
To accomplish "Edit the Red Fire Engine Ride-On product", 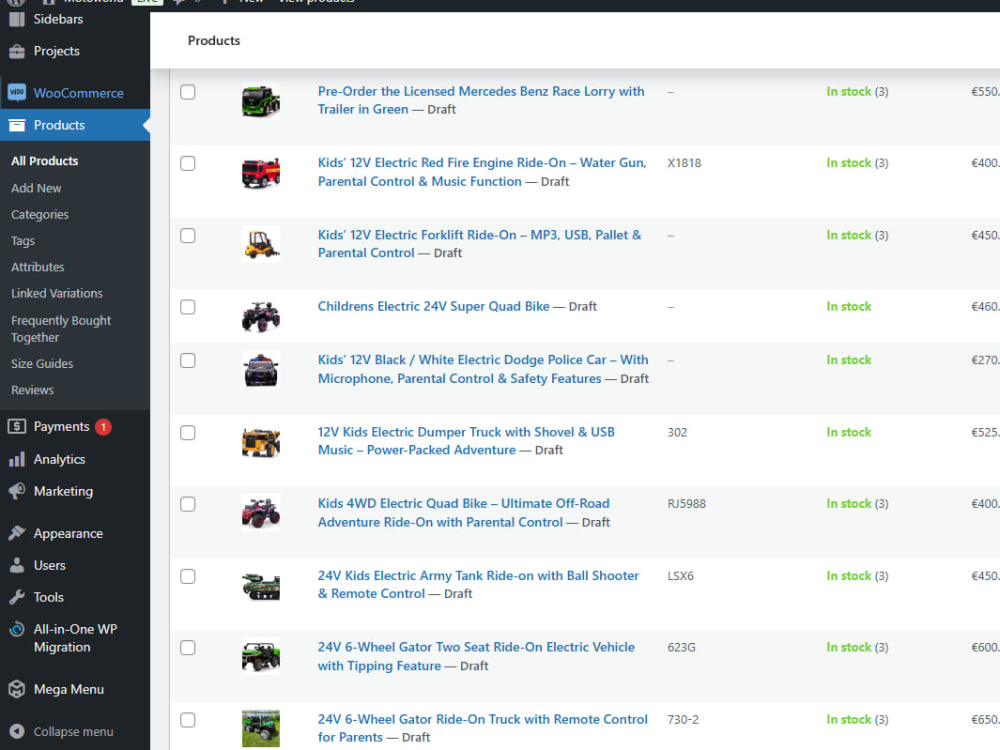I will tap(482, 172).
